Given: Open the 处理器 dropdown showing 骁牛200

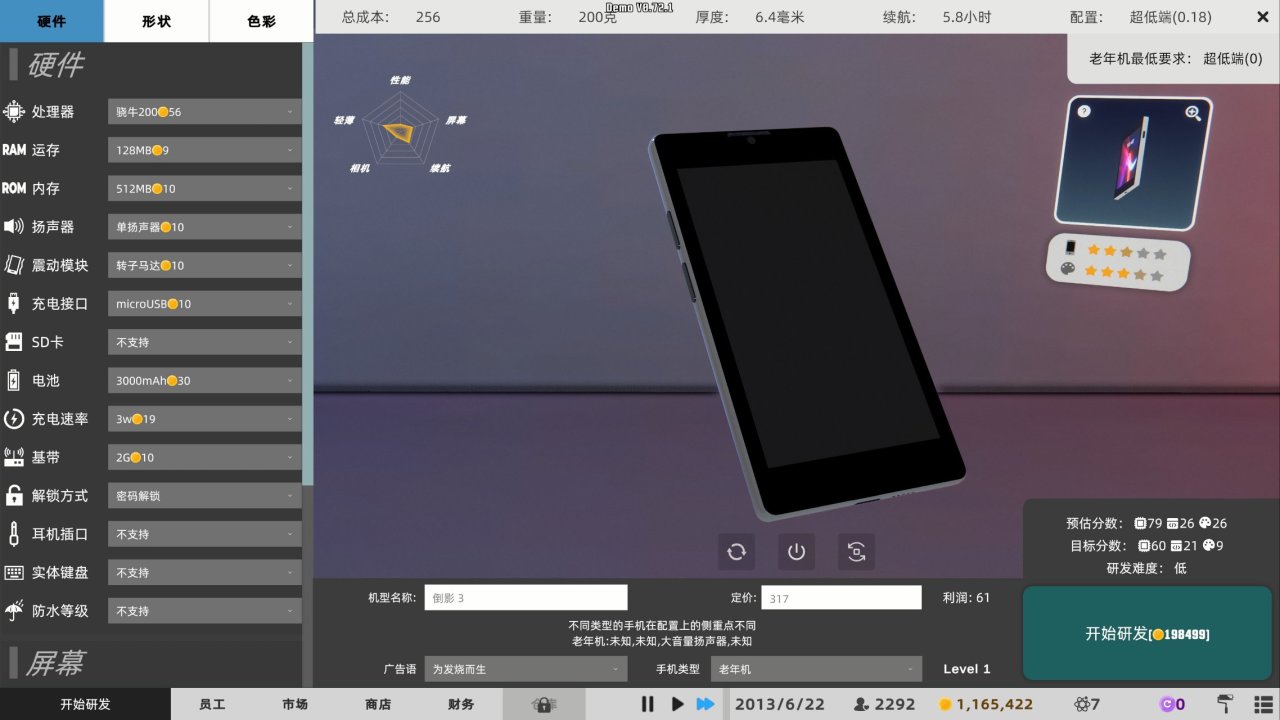Looking at the screenshot, I should (204, 112).
